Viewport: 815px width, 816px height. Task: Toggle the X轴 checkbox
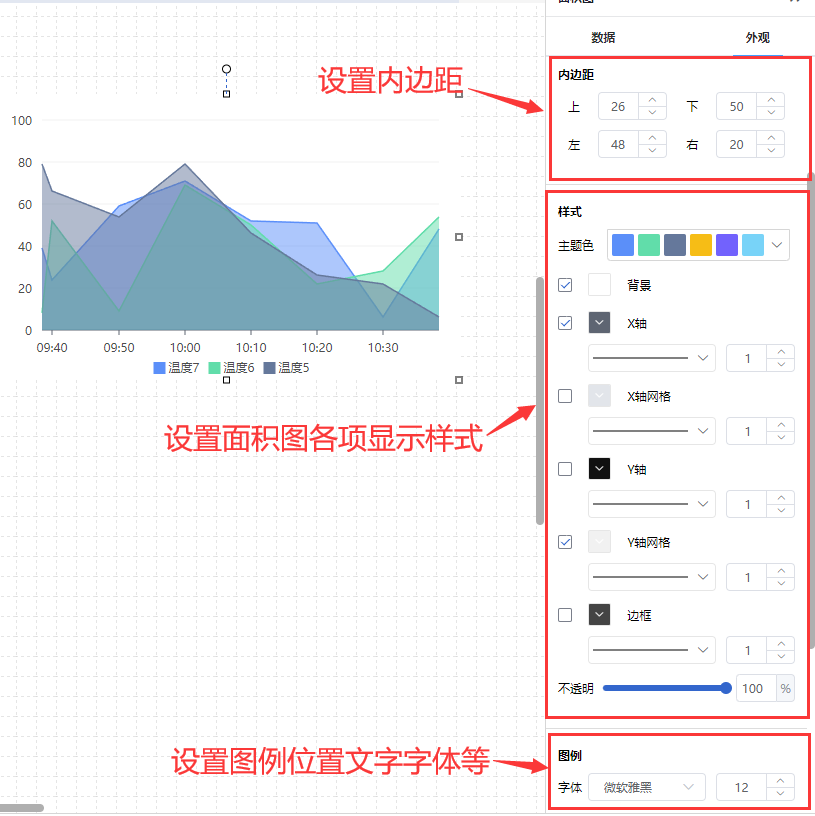[x=565, y=323]
